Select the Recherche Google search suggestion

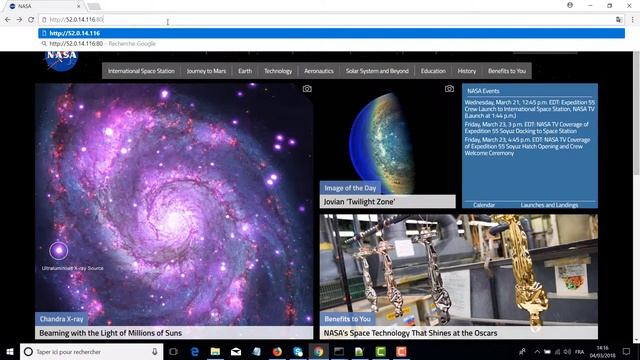point(331,43)
